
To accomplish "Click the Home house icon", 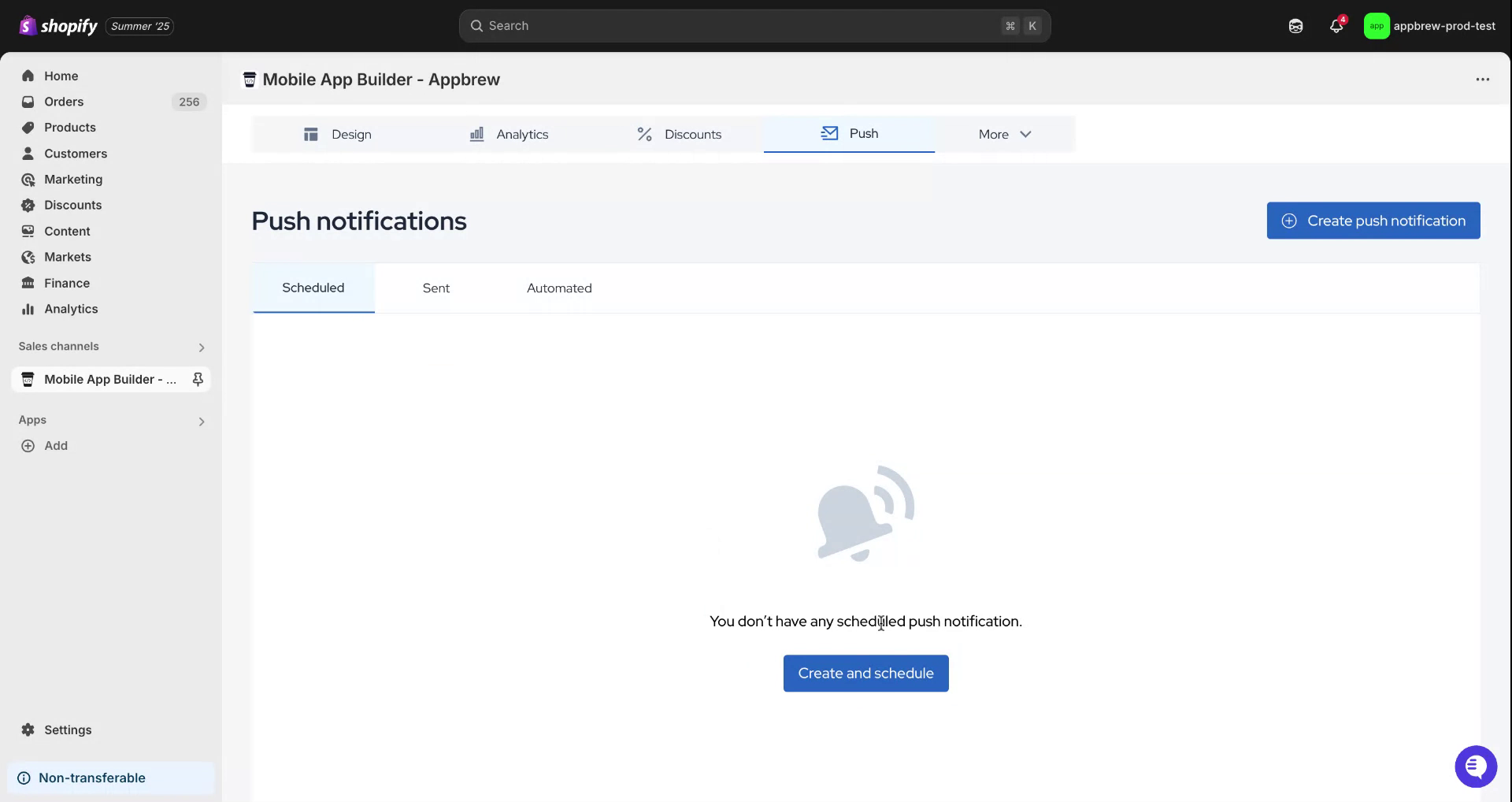I will (x=28, y=76).
